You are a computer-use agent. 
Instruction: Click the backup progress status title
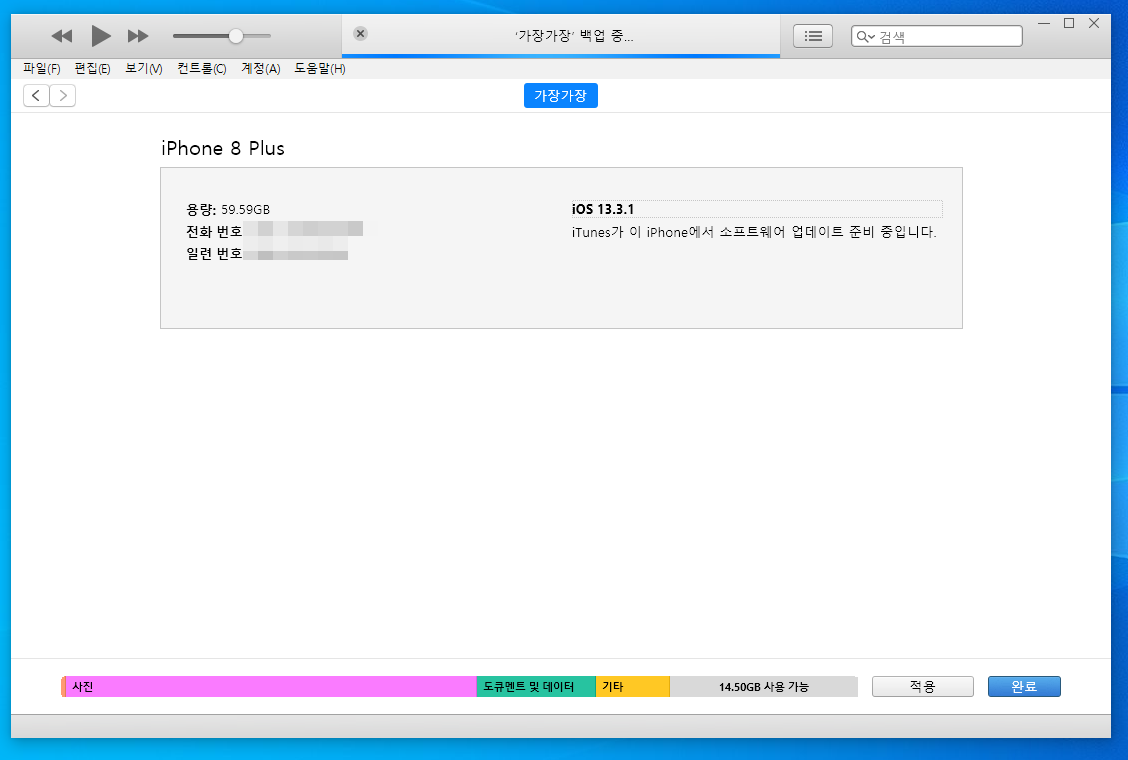click(574, 35)
